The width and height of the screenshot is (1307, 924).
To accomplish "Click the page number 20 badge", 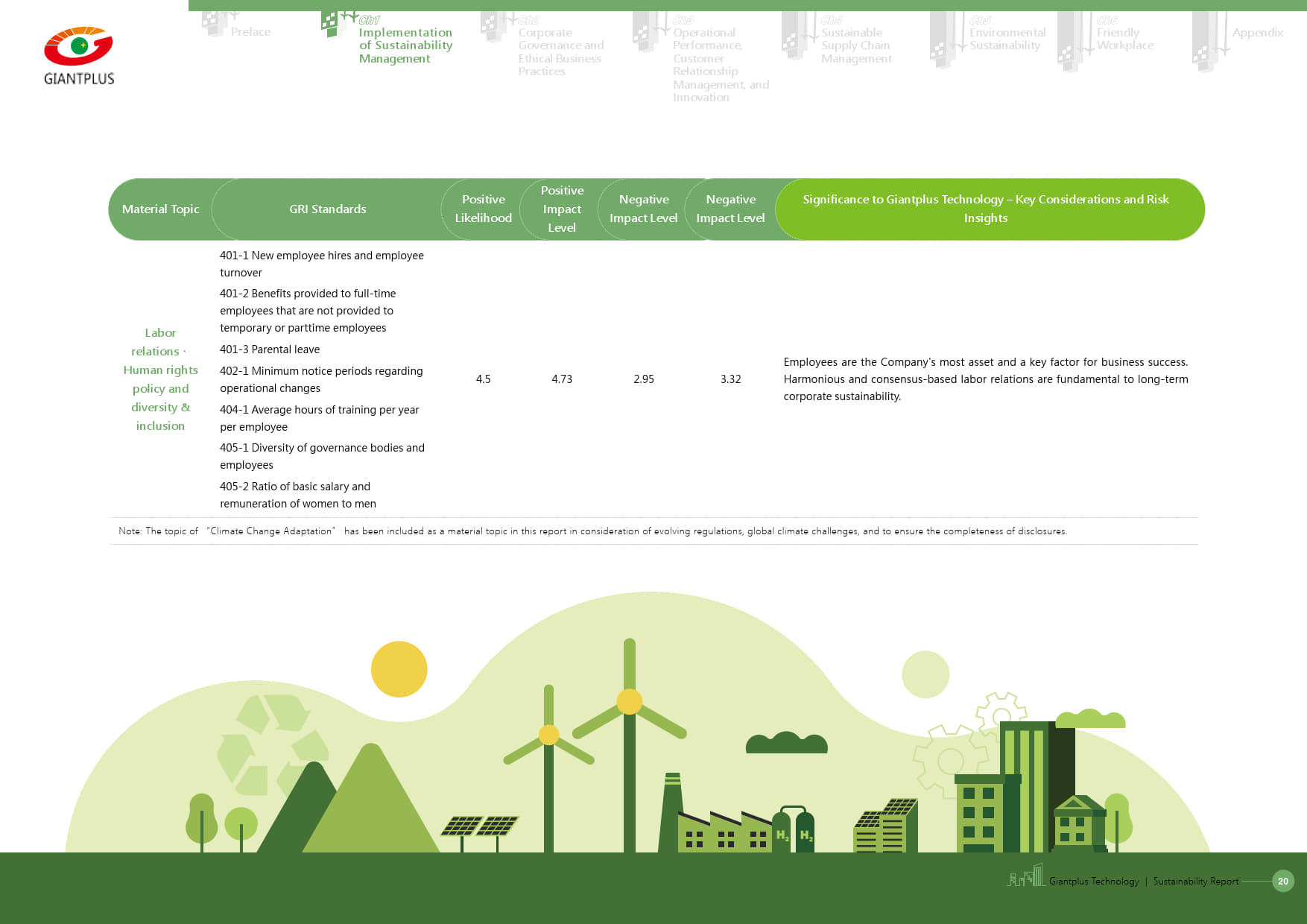I will 1282,881.
